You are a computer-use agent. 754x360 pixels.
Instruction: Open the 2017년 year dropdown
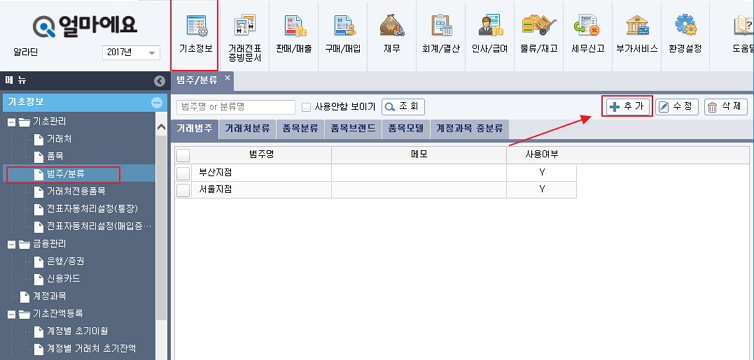coord(131,52)
